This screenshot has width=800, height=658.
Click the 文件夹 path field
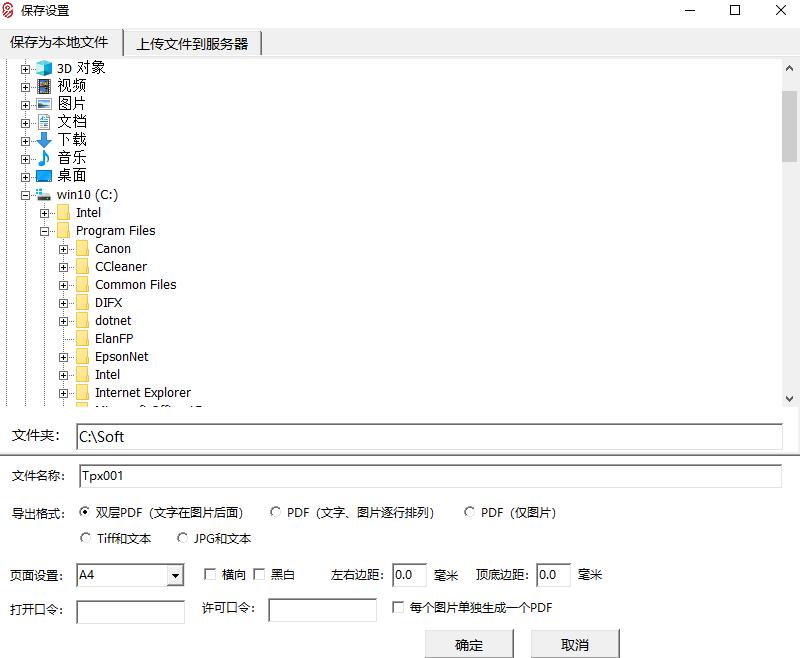pyautogui.click(x=429, y=437)
